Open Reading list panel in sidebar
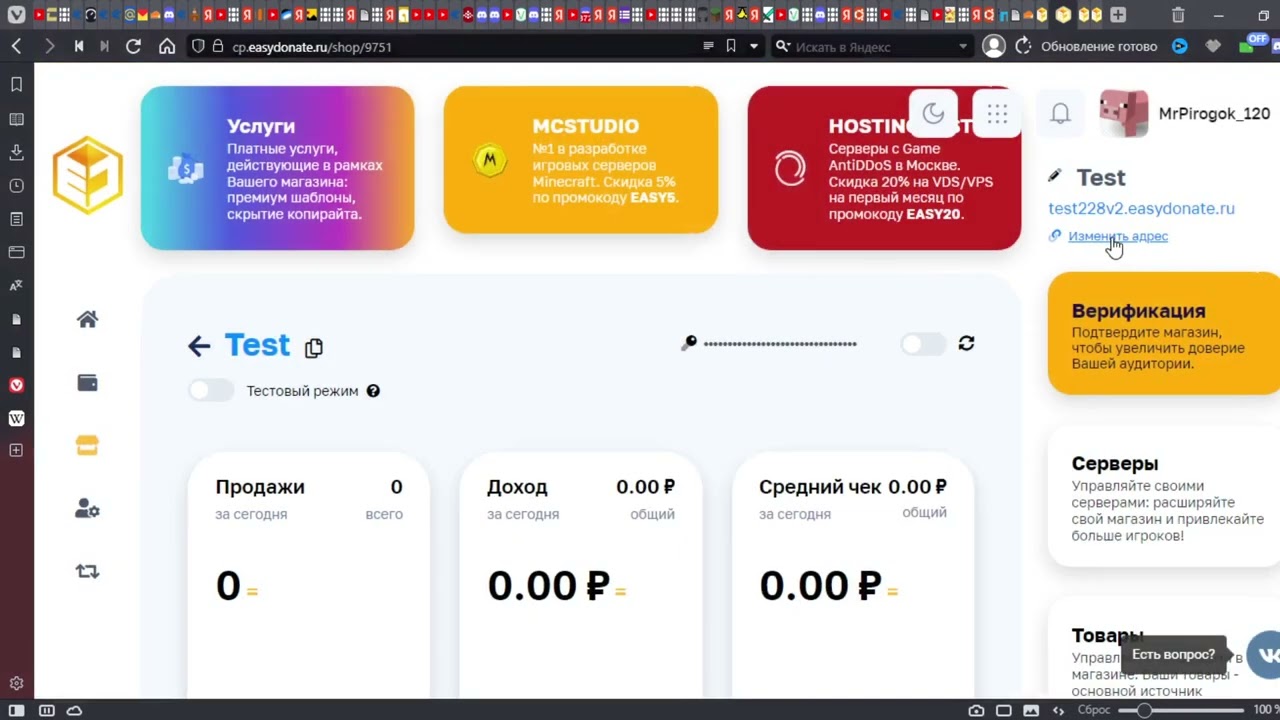1280x720 pixels. point(16,119)
